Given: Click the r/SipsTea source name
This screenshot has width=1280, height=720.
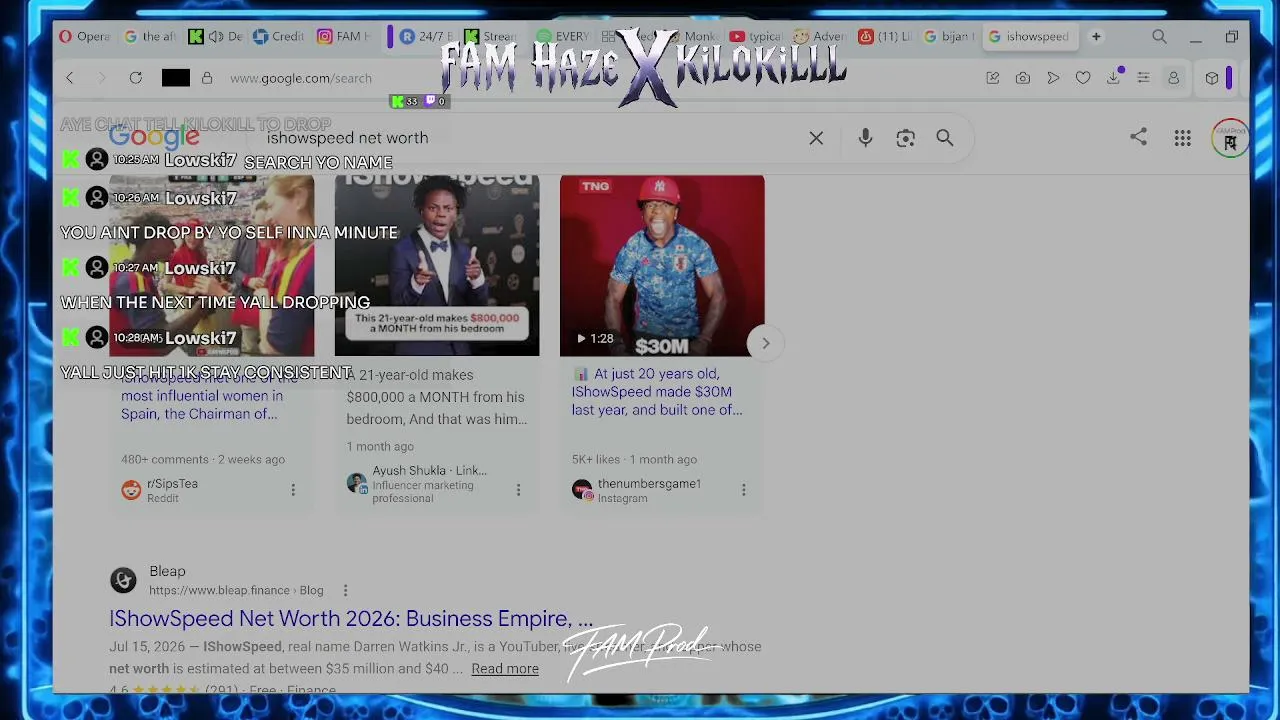Looking at the screenshot, I should pos(172,484).
